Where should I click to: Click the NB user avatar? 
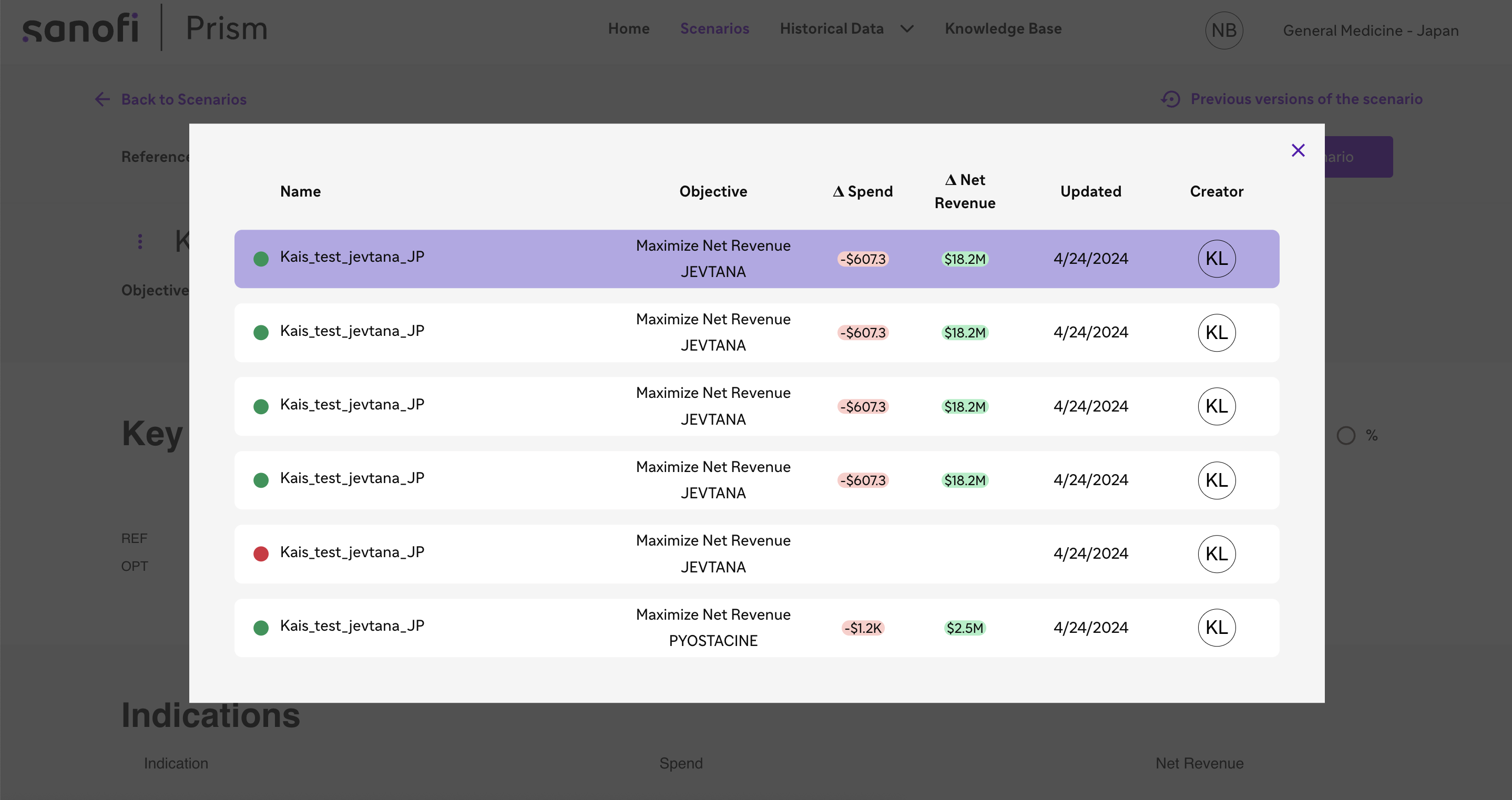click(1224, 30)
